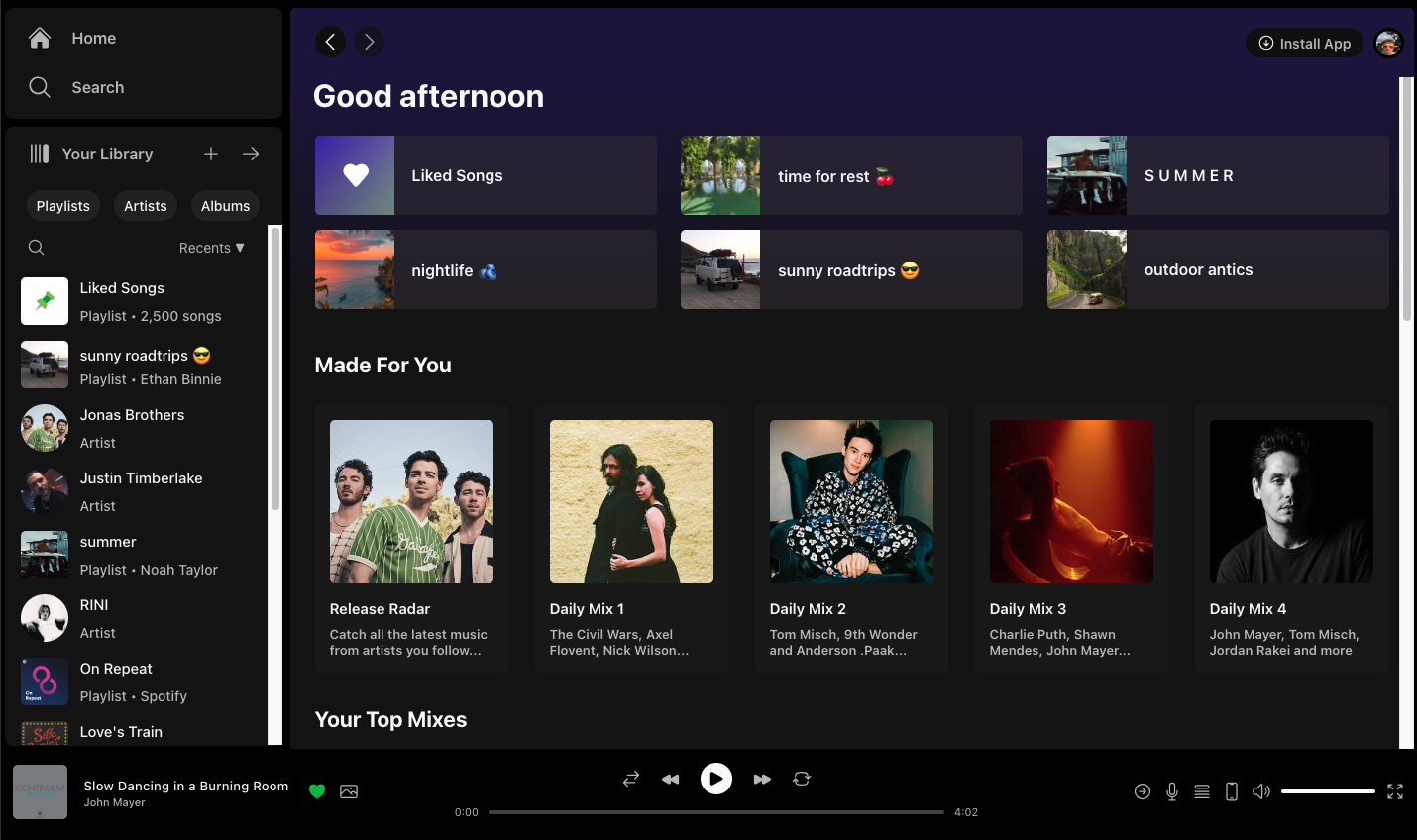The image size is (1417, 840).
Task: Create a new playlist with plus icon
Action: (211, 154)
